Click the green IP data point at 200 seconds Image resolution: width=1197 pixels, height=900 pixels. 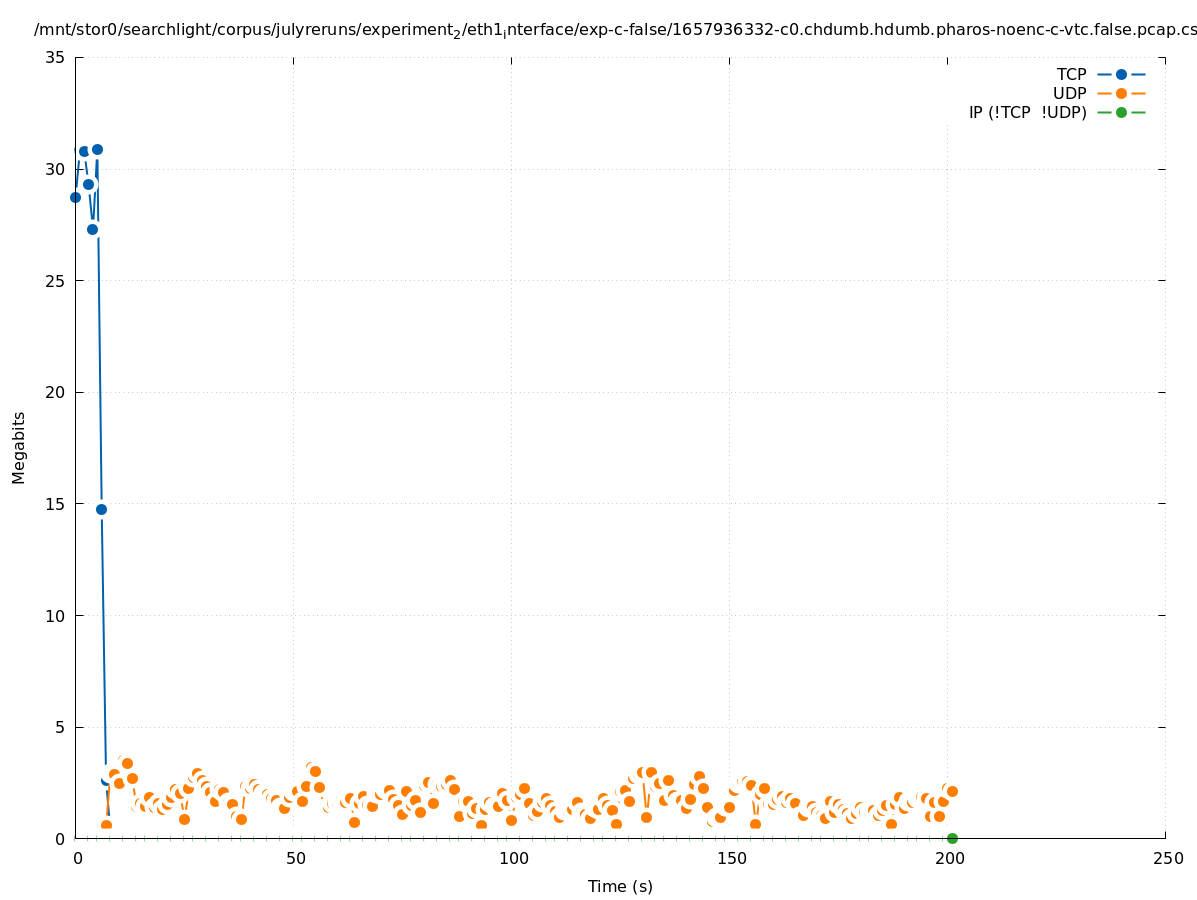pos(952,838)
